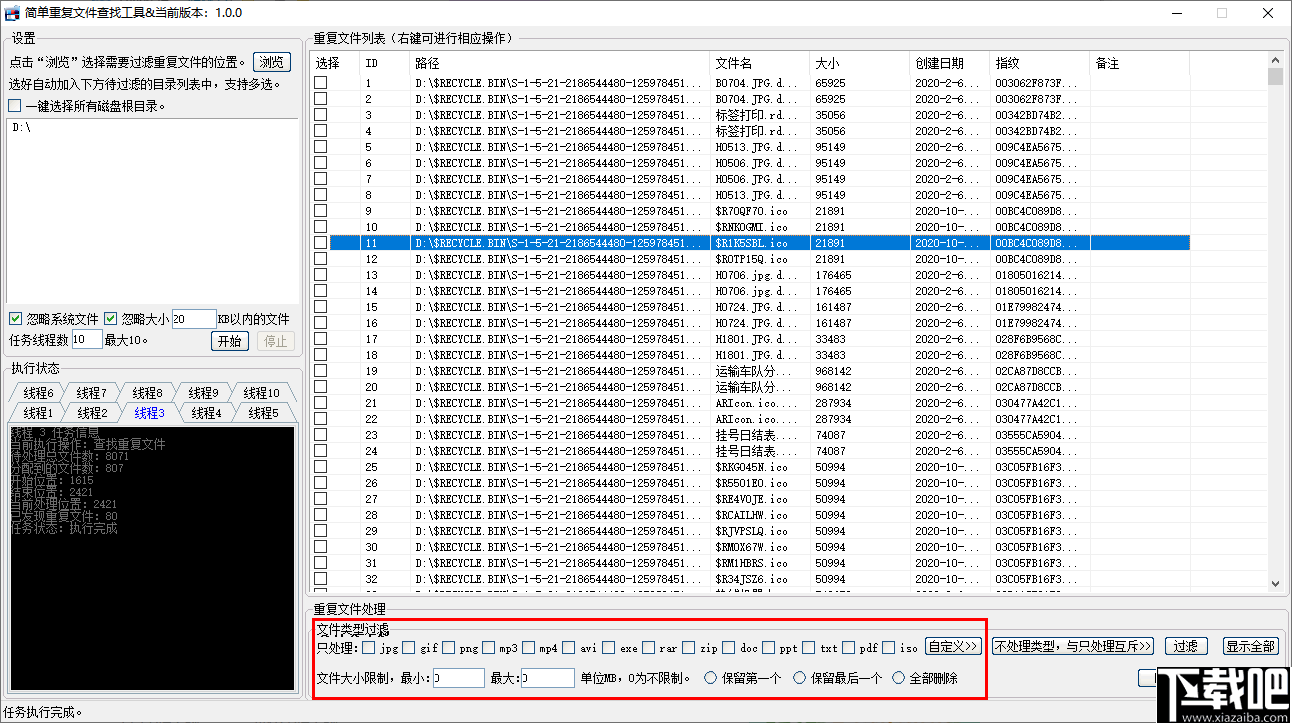Viewport: 1292px width, 723px height.
Task: Click the 显示全部 show all button
Action: pos(1250,646)
